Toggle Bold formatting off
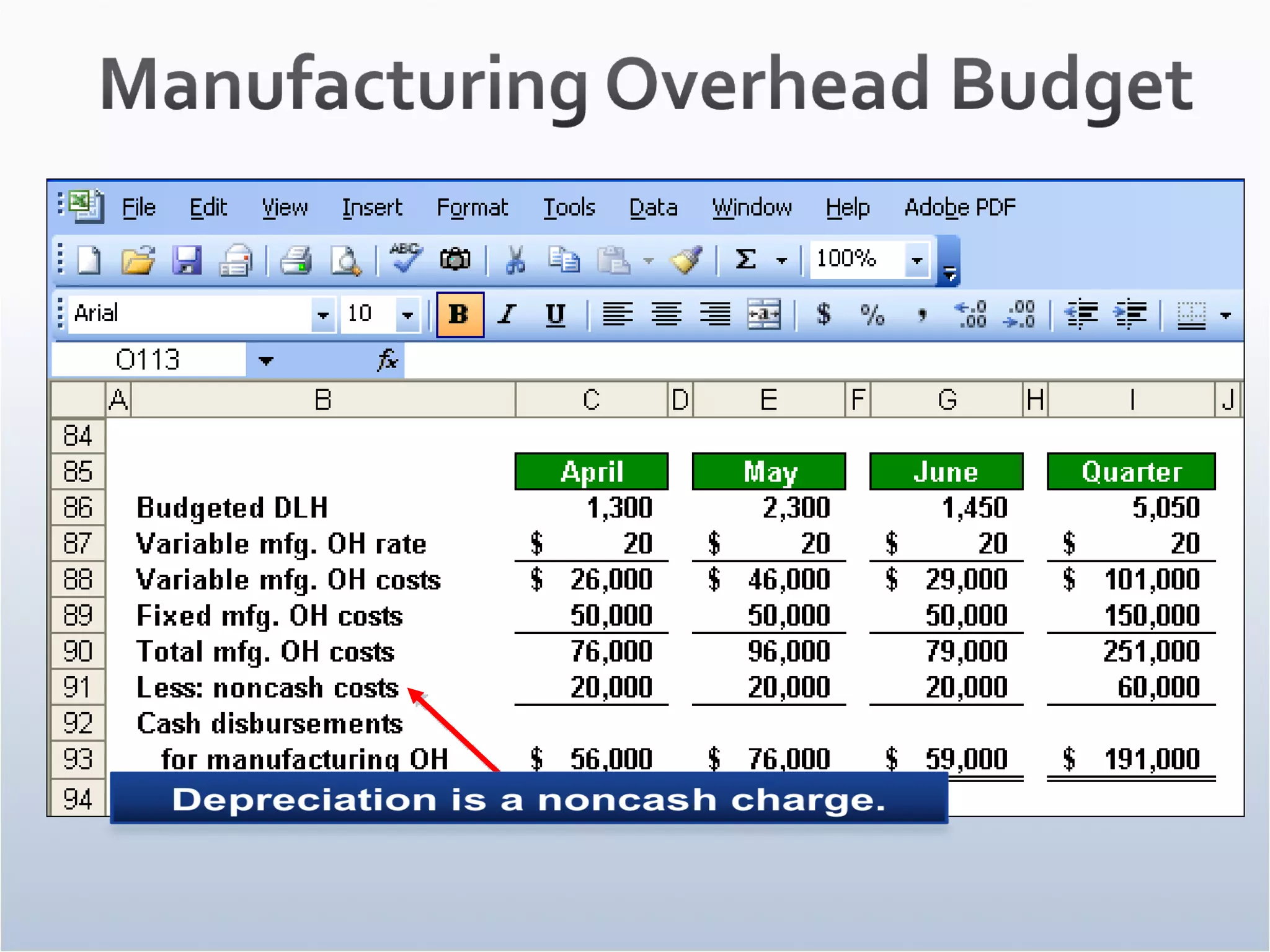The height and width of the screenshot is (952, 1270). click(460, 314)
